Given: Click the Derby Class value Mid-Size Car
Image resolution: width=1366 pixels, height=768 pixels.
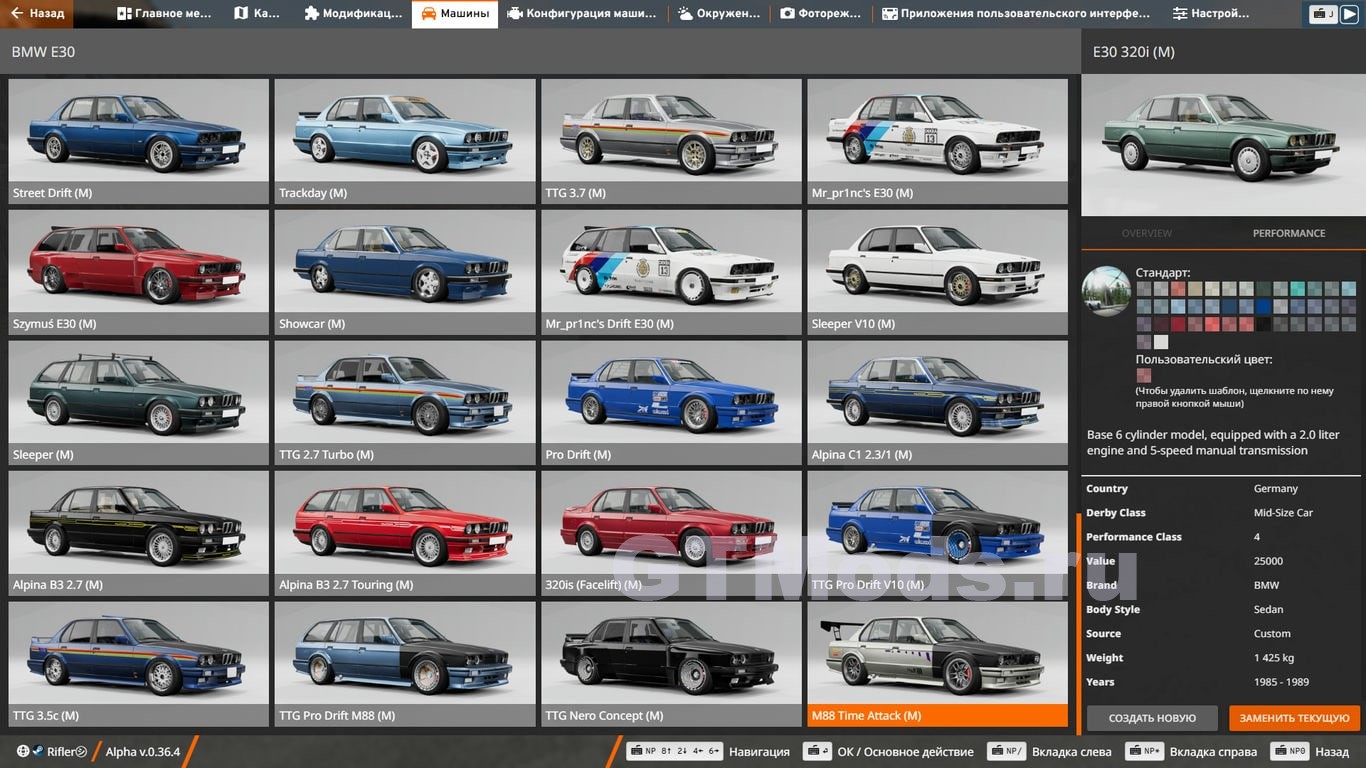Looking at the screenshot, I should click(x=1283, y=513).
